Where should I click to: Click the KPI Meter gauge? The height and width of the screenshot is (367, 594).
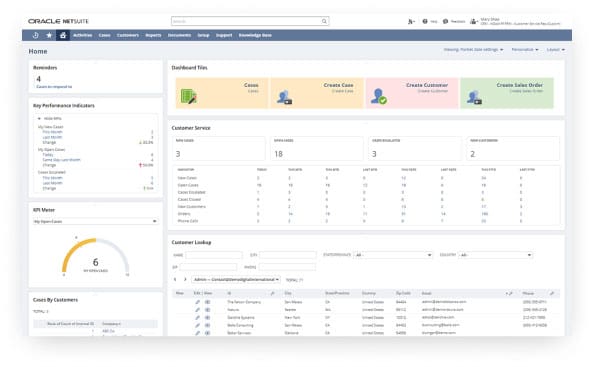click(95, 256)
